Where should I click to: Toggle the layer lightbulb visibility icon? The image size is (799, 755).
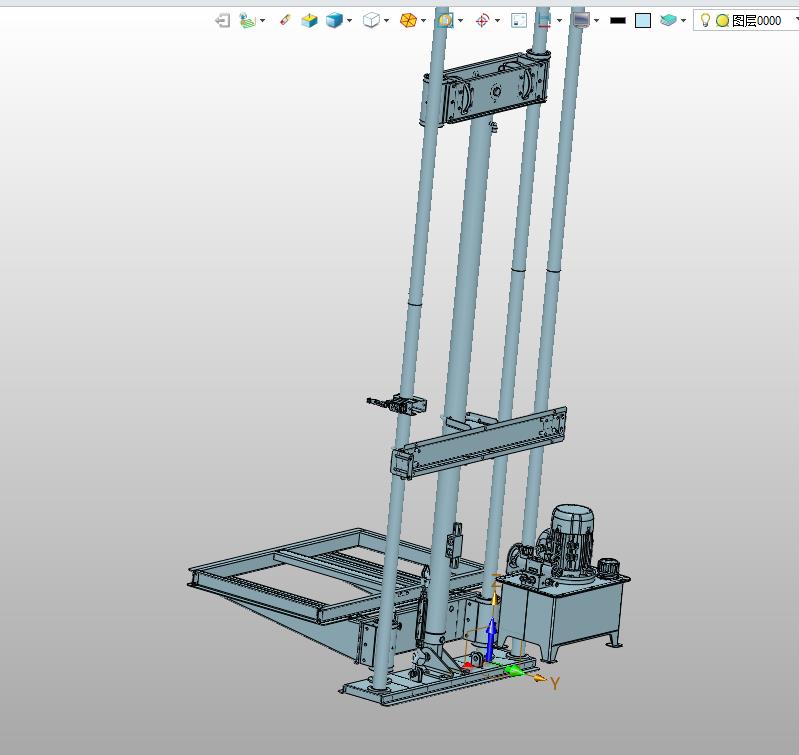[x=705, y=20]
